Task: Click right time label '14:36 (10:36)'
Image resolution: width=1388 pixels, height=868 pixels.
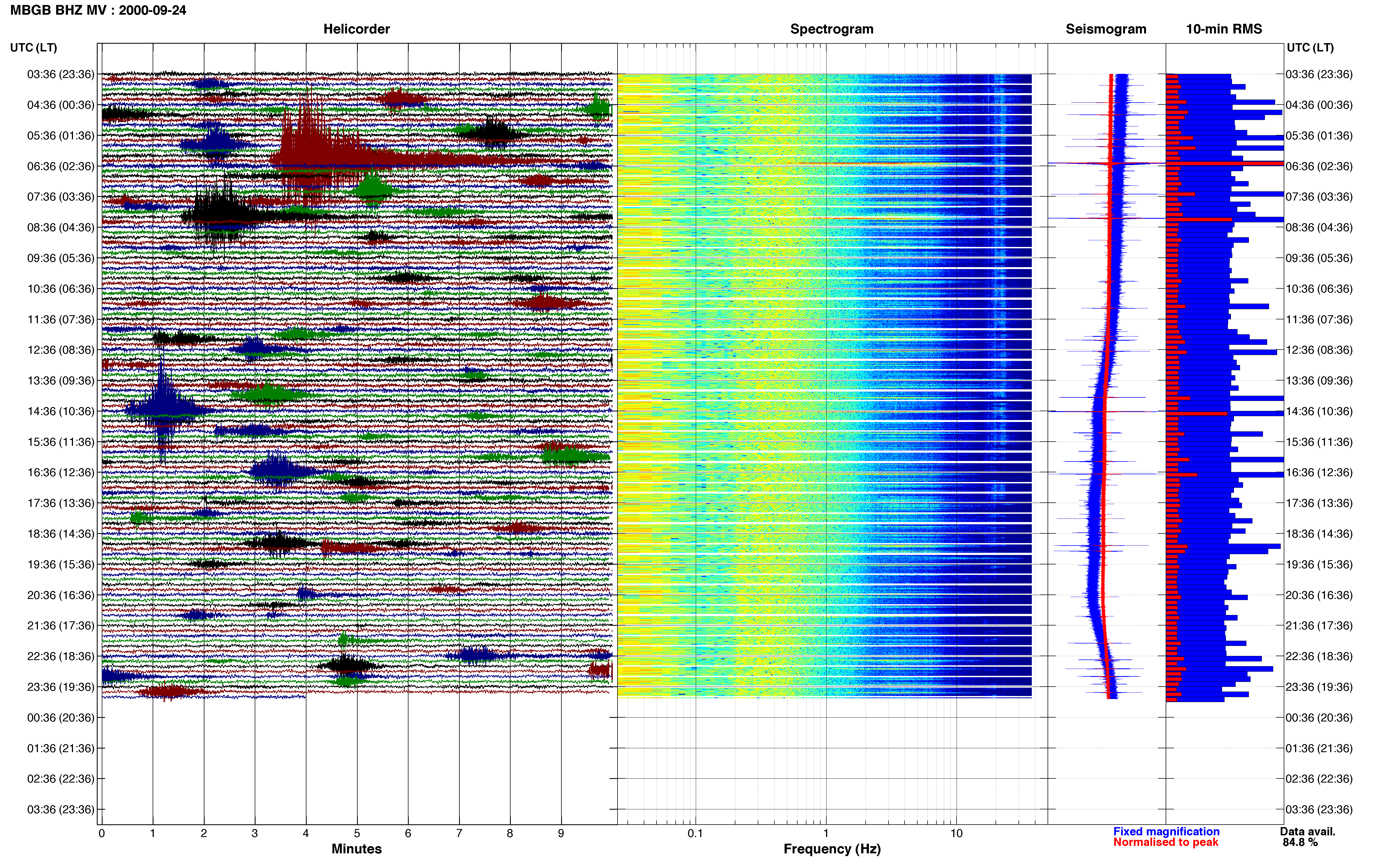Action: 1319,411
